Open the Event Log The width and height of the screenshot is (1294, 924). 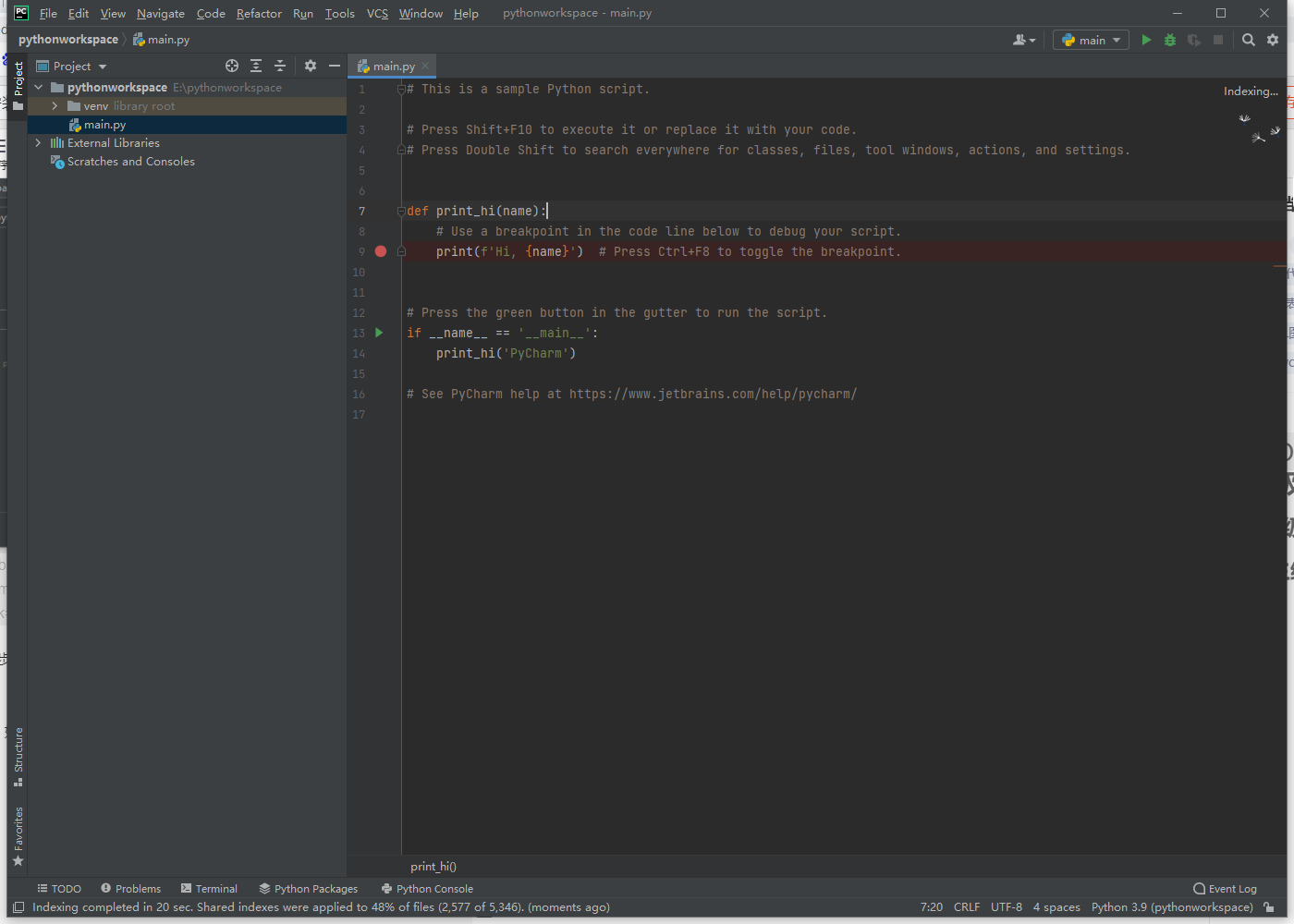[1225, 889]
